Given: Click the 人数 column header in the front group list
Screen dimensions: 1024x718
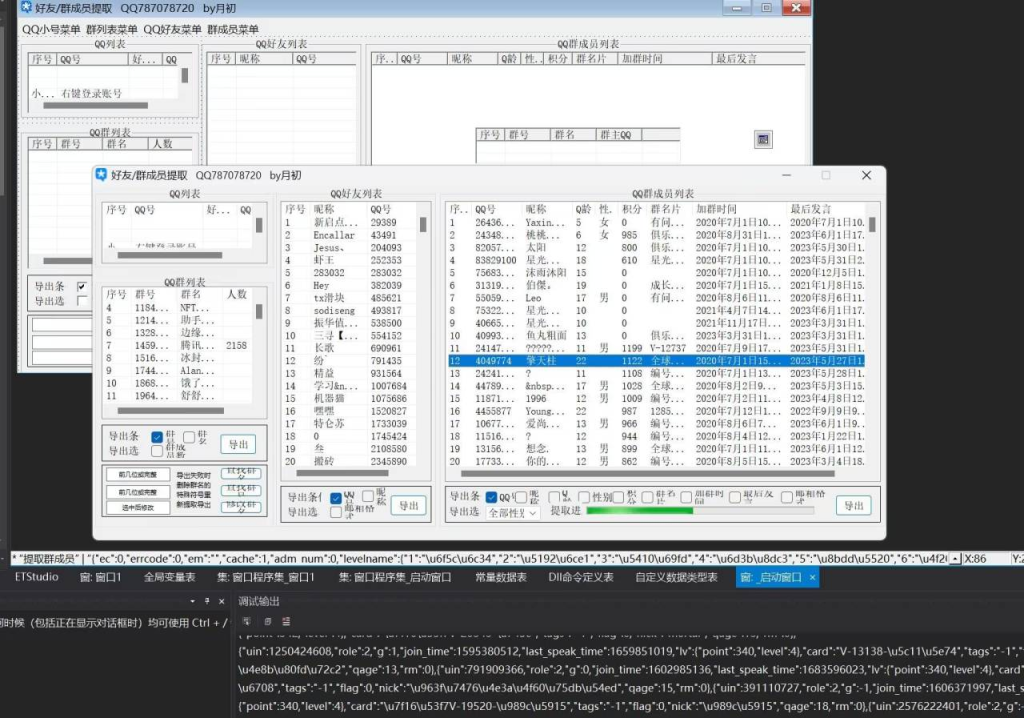Looking at the screenshot, I should point(236,294).
